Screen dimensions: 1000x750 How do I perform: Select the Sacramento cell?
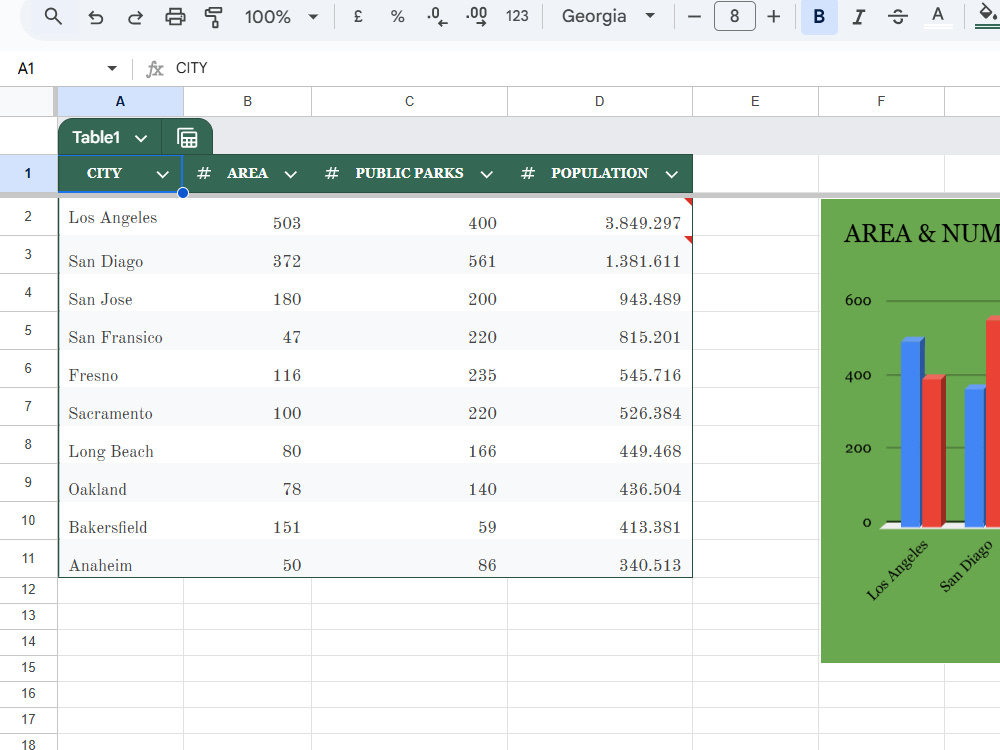[x=121, y=407]
